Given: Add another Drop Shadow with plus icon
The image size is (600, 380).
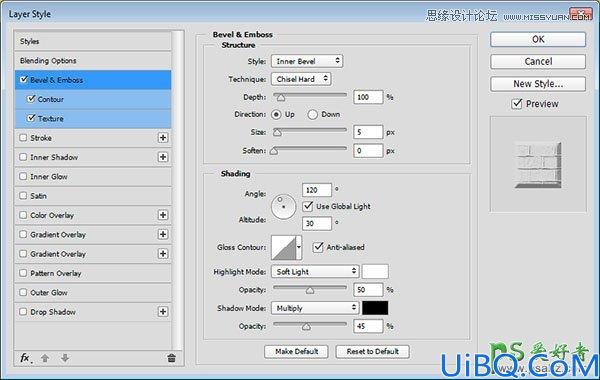Looking at the screenshot, I should click(163, 312).
